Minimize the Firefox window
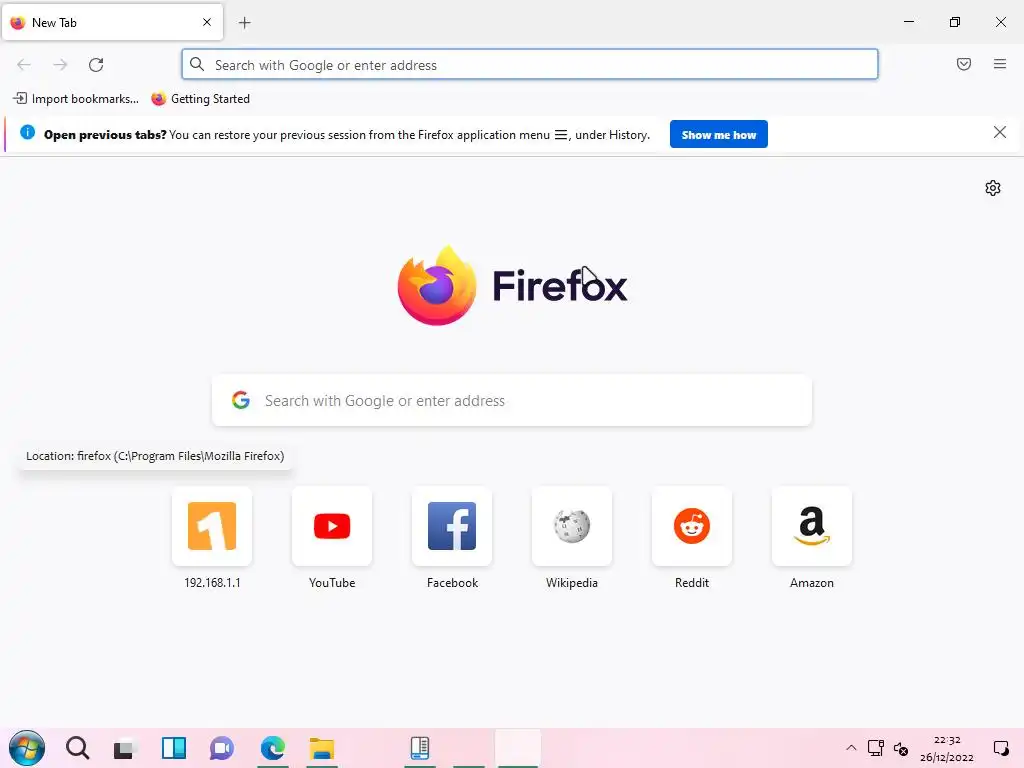Screen dimensions: 1024x768 (908, 22)
